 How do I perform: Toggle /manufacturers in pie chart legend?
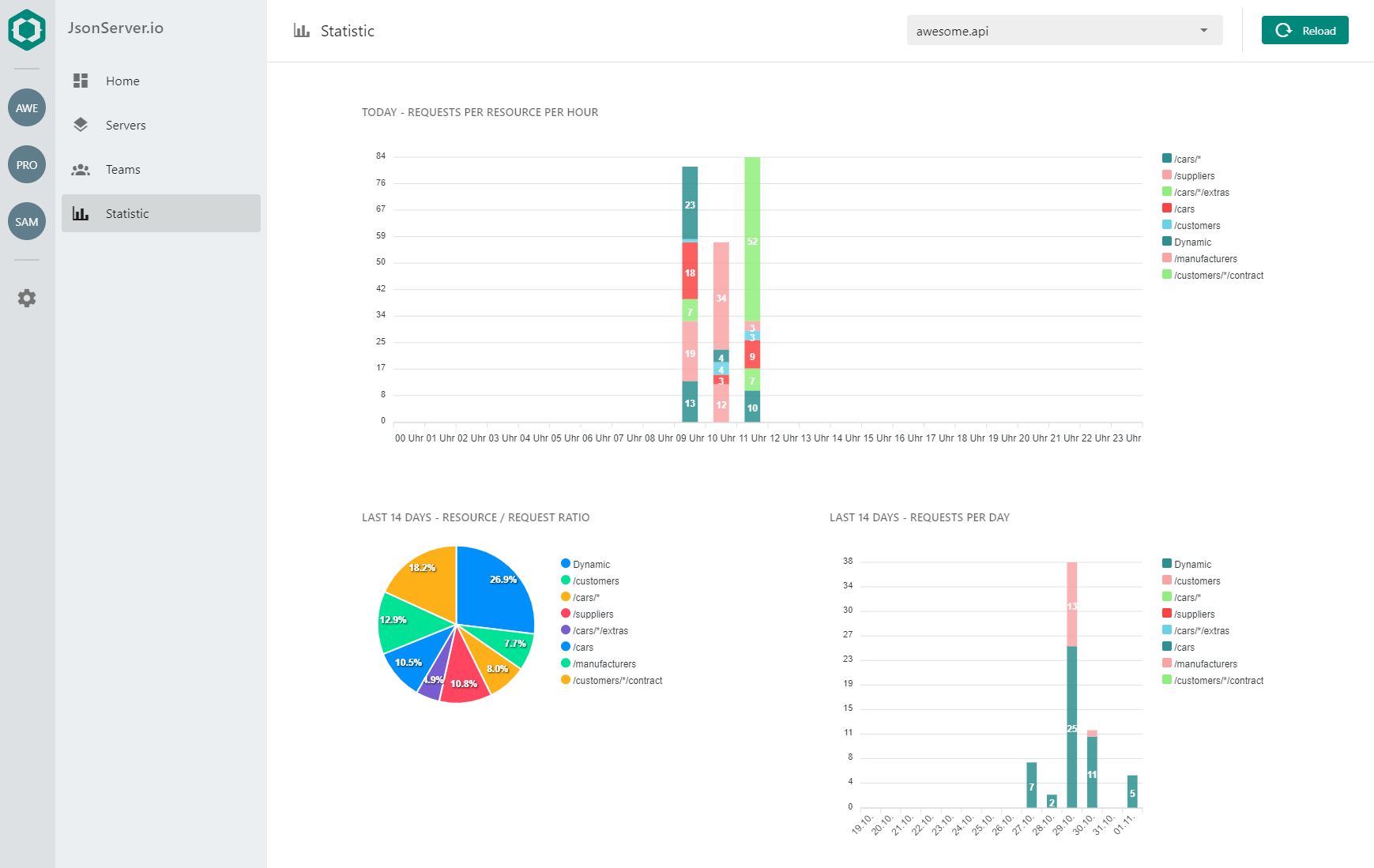point(598,663)
